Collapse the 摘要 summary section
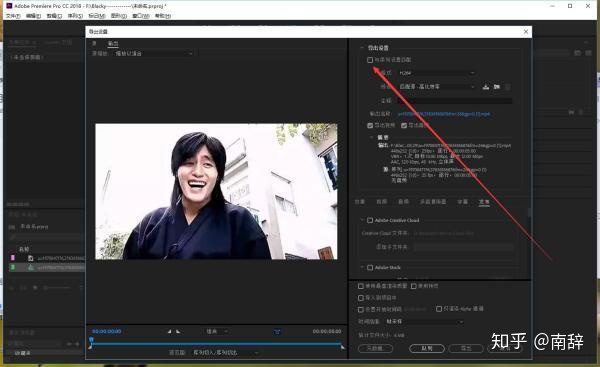This screenshot has height=367, width=600. point(371,137)
